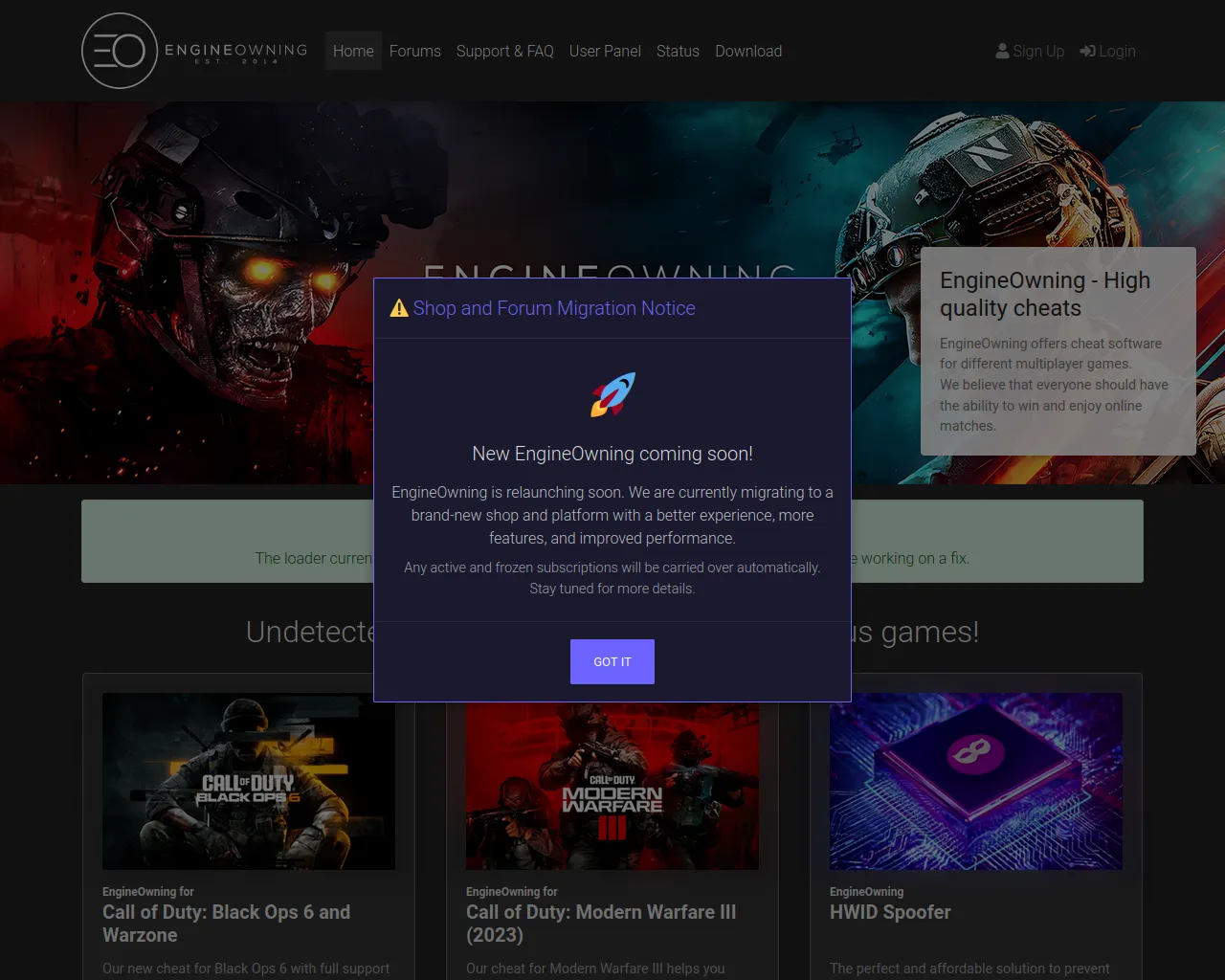Go to the Forums page
The height and width of the screenshot is (980, 1225).
point(415,51)
